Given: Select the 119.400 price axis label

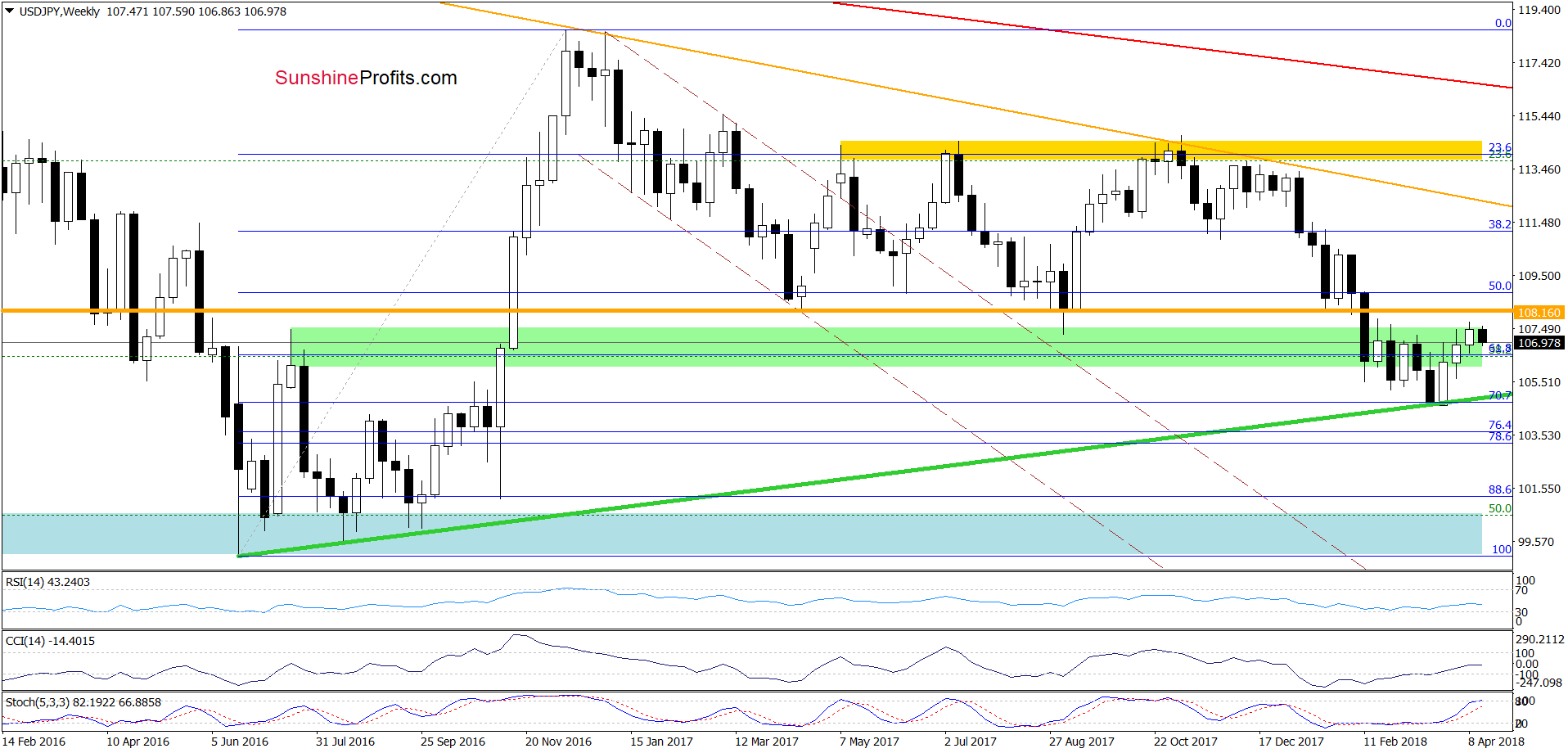Looking at the screenshot, I should click(x=1539, y=10).
